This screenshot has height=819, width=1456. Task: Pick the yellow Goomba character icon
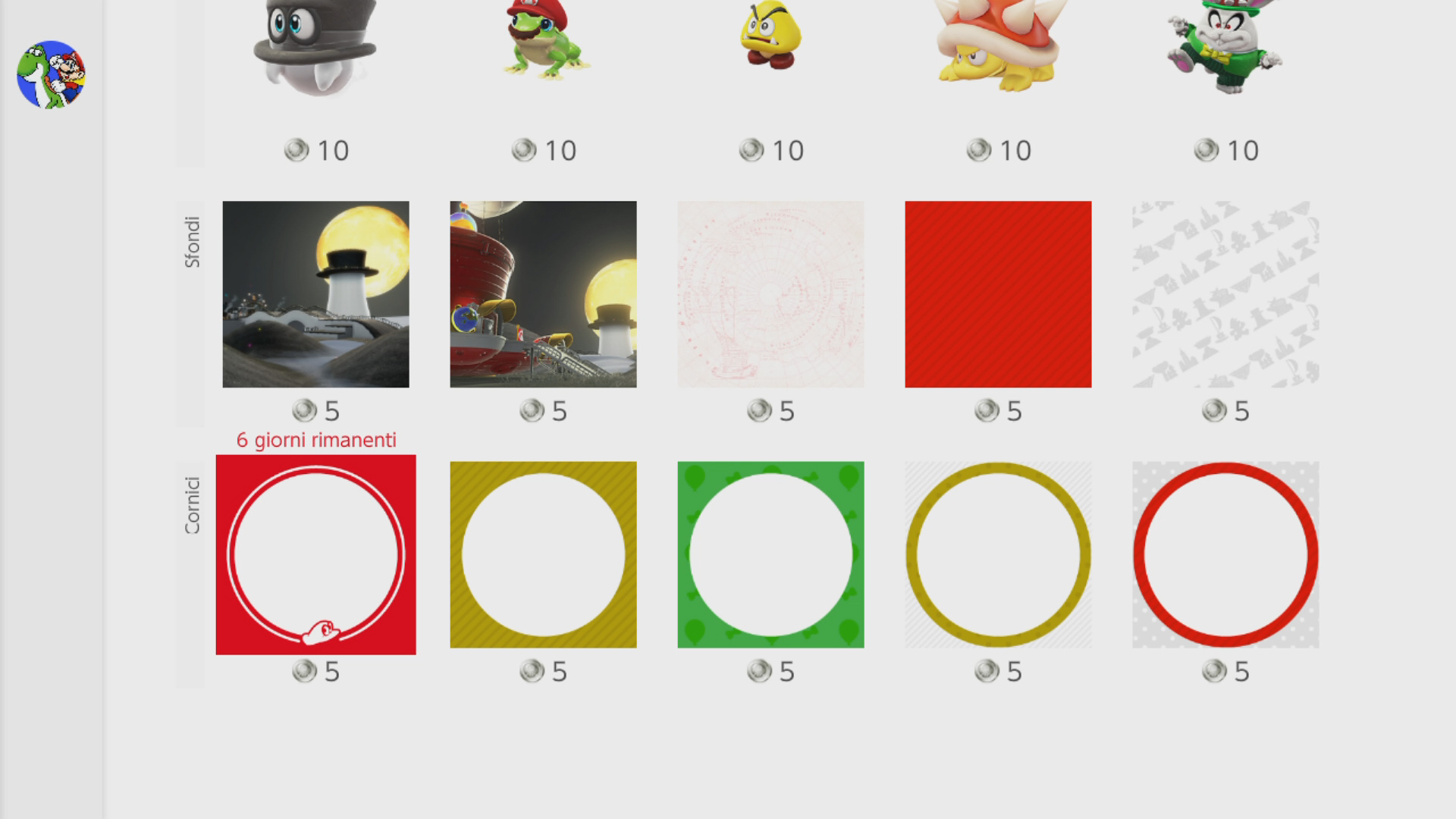coord(770,34)
